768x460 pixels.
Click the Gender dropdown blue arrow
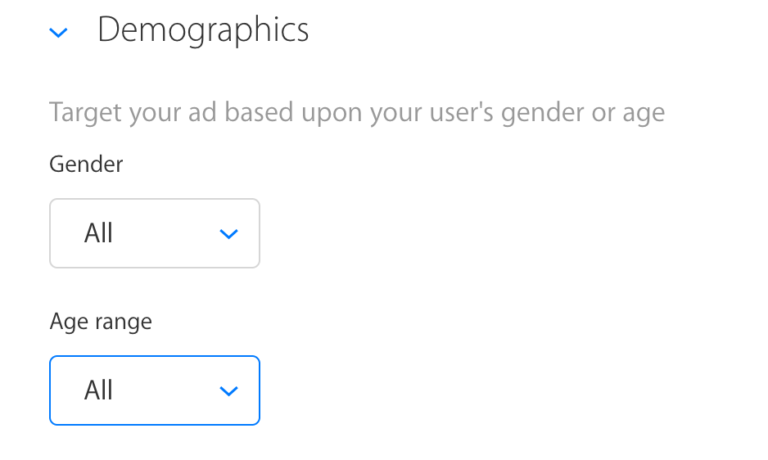228,234
